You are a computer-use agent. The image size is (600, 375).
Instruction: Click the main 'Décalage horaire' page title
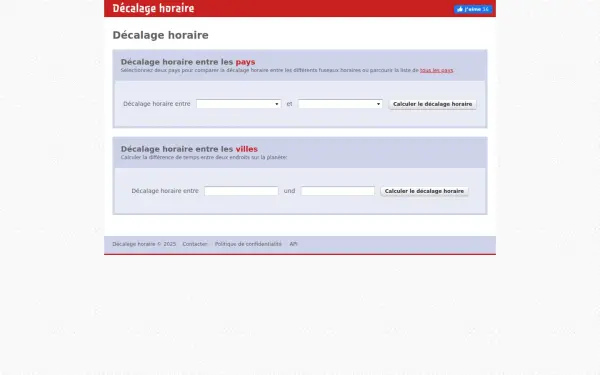pyautogui.click(x=160, y=35)
